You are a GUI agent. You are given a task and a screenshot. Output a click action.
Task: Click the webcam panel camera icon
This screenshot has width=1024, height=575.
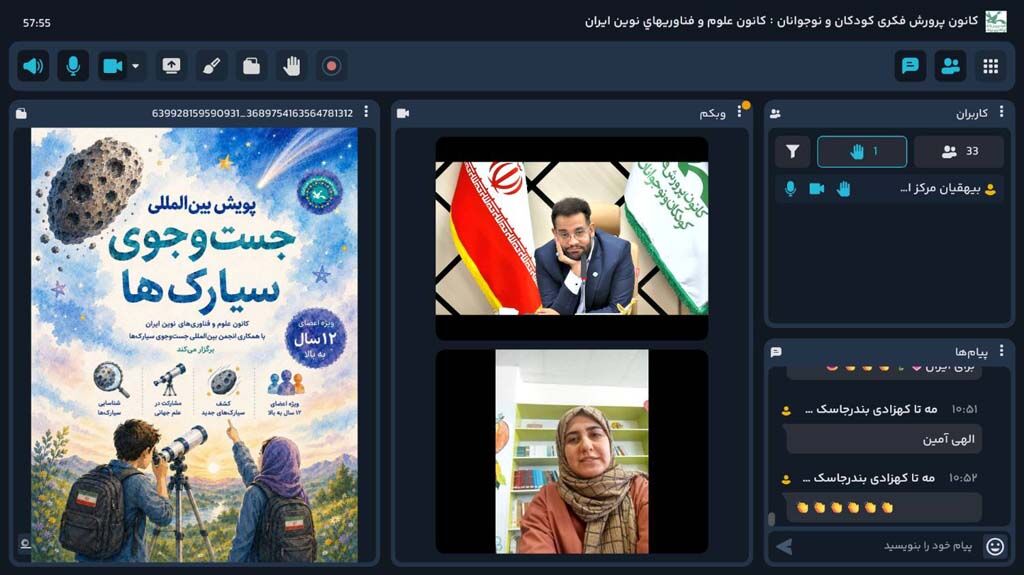coord(403,113)
